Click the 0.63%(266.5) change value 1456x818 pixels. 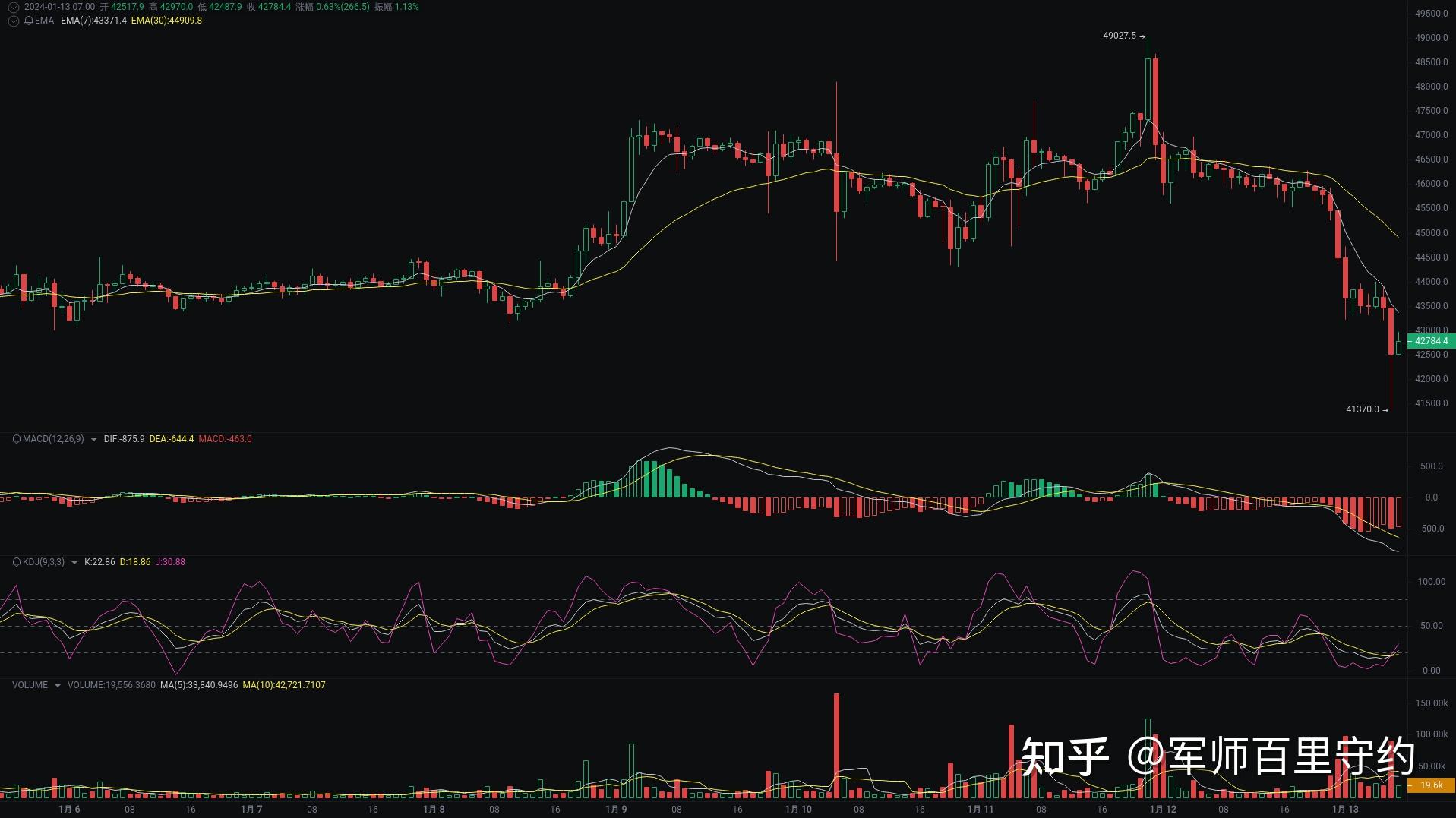(343, 7)
